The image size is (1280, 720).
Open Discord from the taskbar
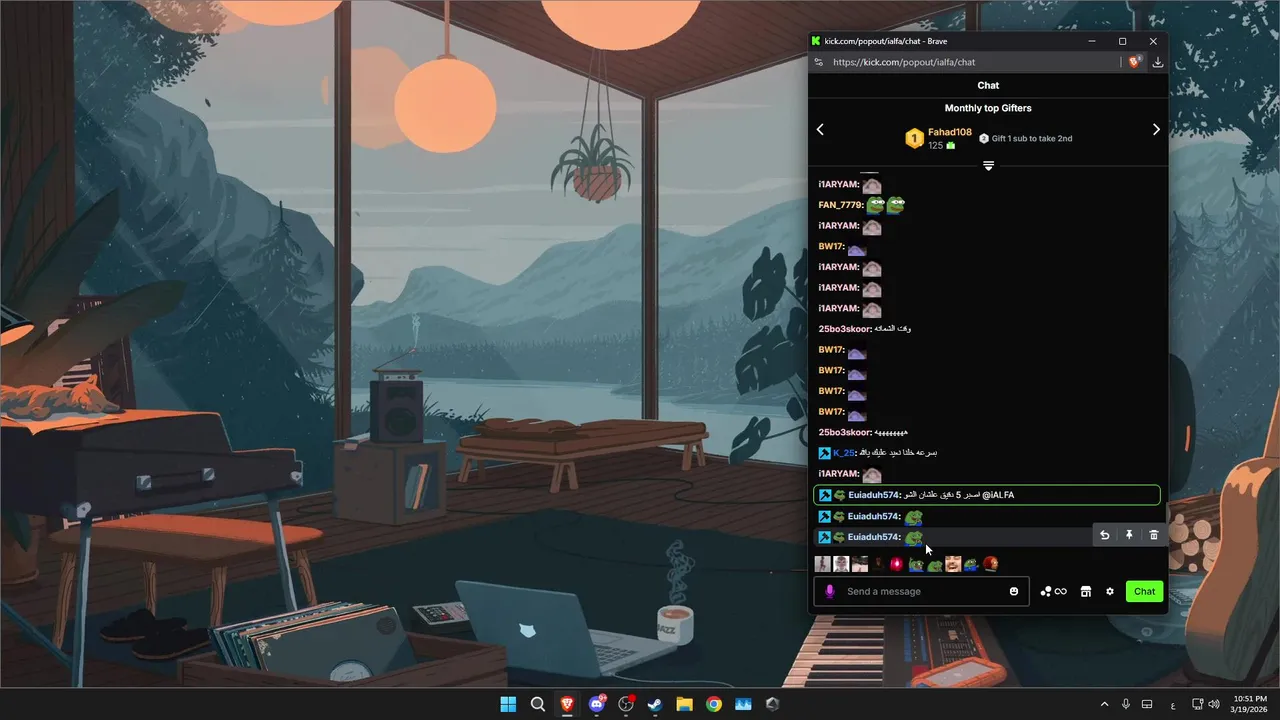pos(597,704)
